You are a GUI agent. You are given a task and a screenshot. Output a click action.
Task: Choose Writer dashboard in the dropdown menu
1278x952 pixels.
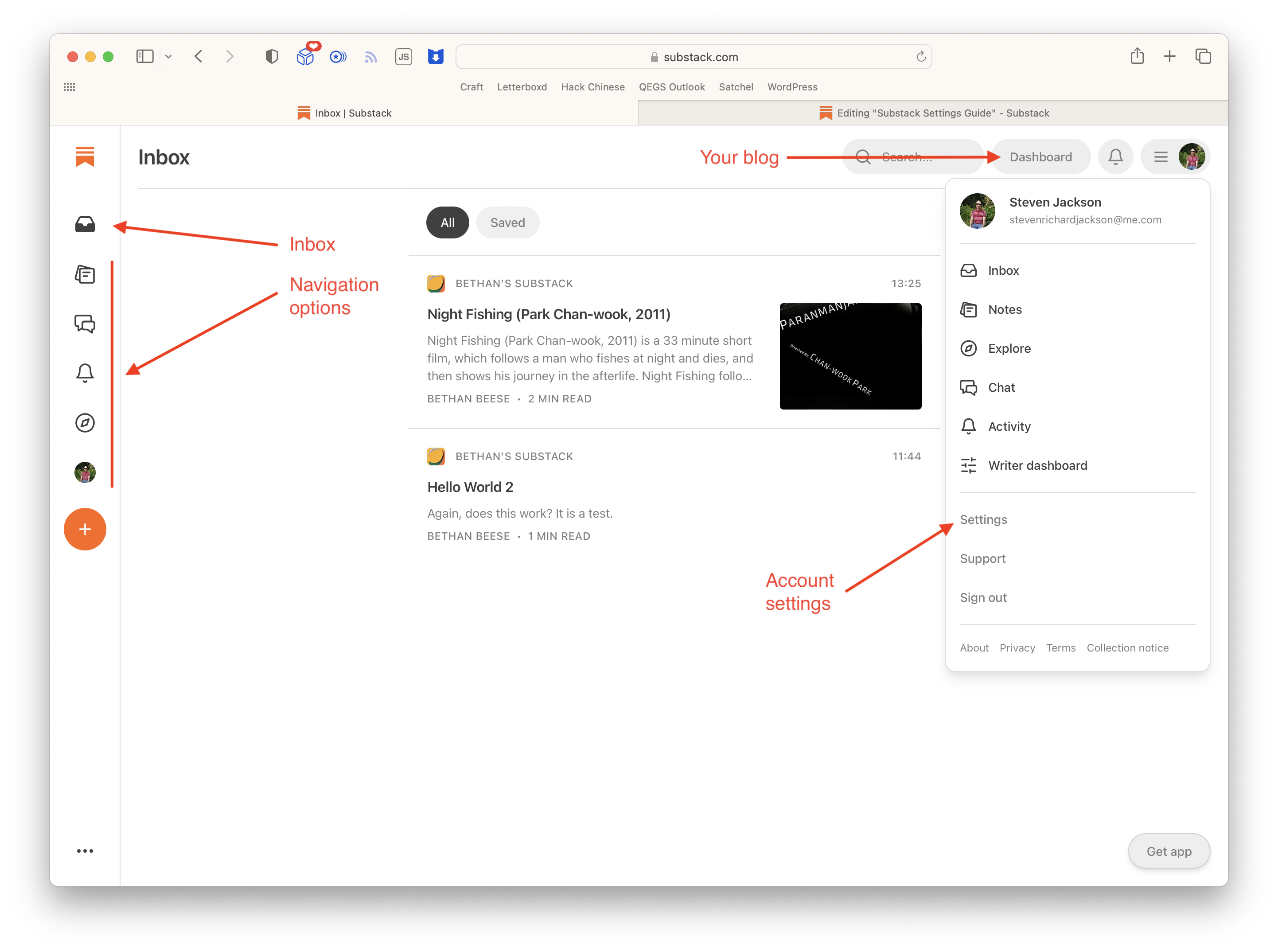[x=1078, y=466]
